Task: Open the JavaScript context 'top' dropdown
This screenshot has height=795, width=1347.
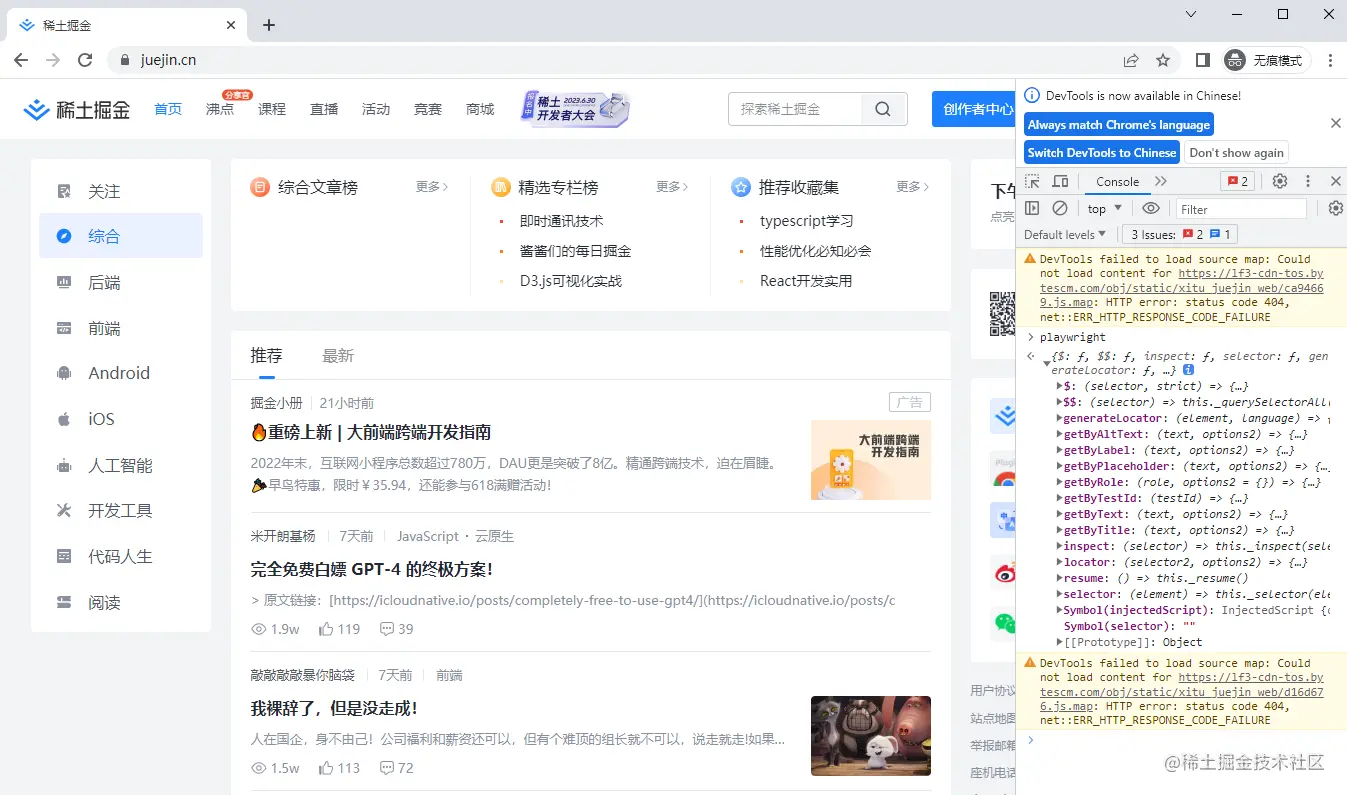Action: coord(1104,208)
